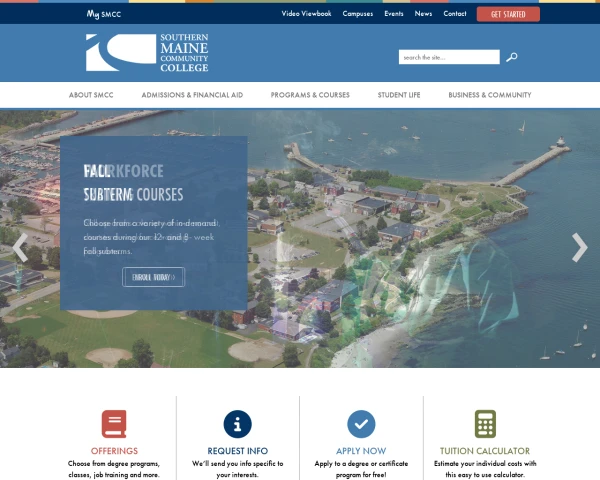The height and width of the screenshot is (480, 600).
Task: Click the Tuition Calculator heading link
Action: pos(485,451)
